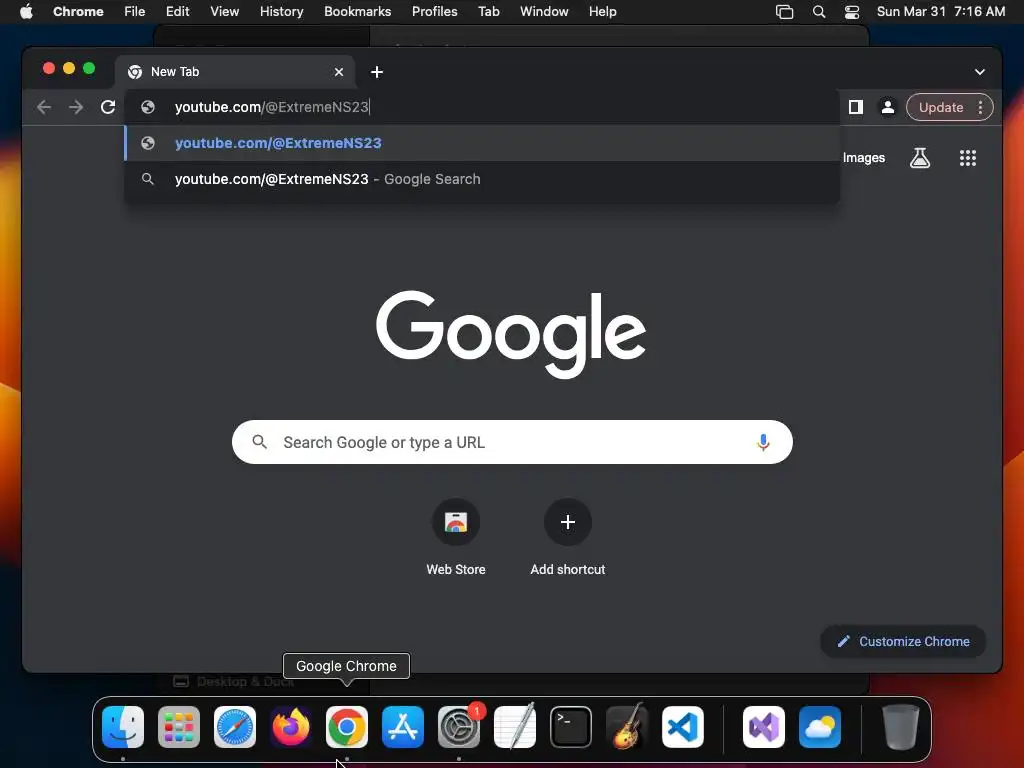Open the Chrome application menu
This screenshot has width=1024, height=768.
point(78,12)
